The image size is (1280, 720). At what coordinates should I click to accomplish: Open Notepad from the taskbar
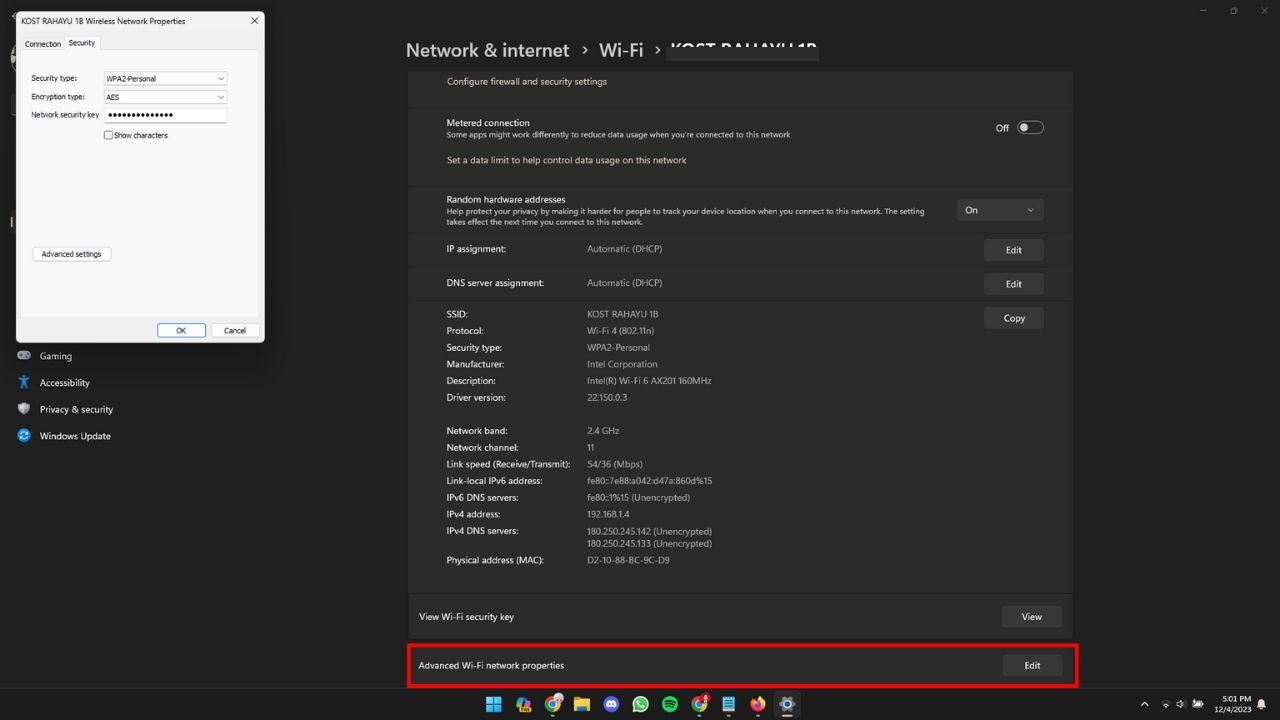coord(729,704)
